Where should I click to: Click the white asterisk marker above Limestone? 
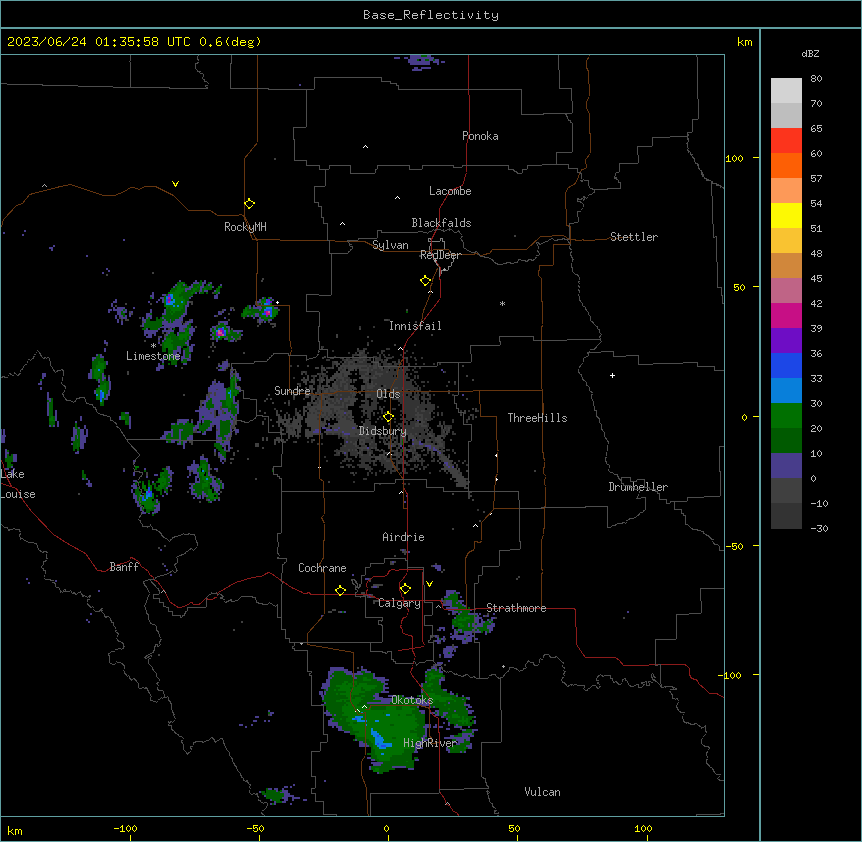click(153, 346)
